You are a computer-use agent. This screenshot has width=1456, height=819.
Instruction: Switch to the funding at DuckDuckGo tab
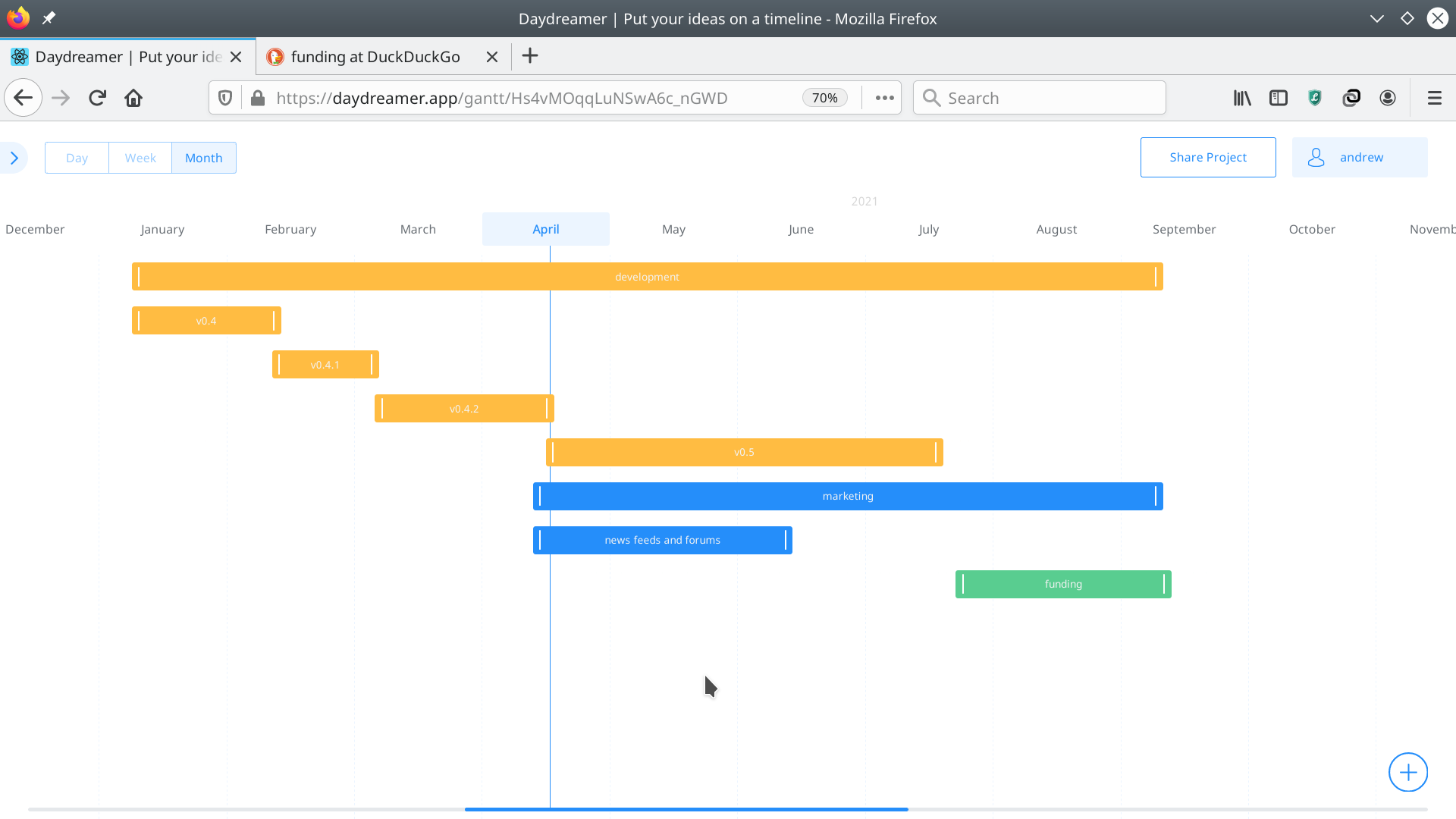coord(375,57)
